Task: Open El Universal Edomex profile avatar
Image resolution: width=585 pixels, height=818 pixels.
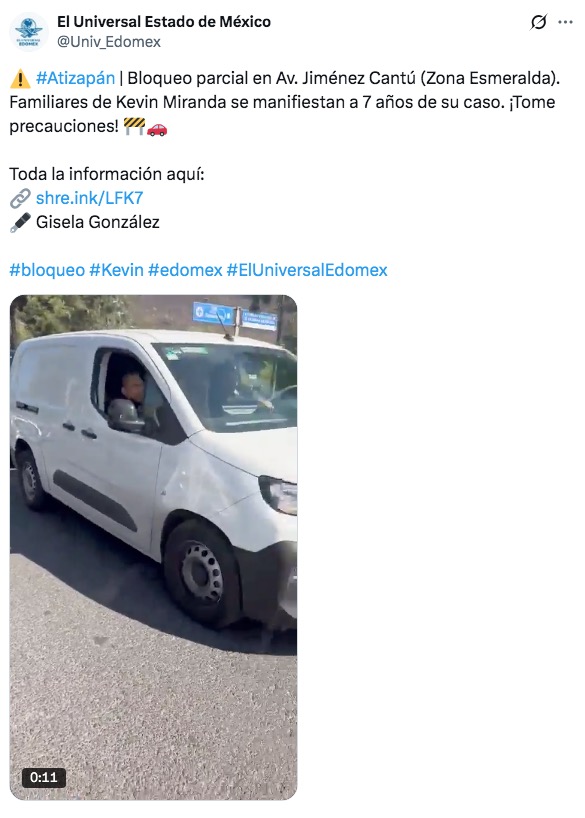Action: point(29,32)
